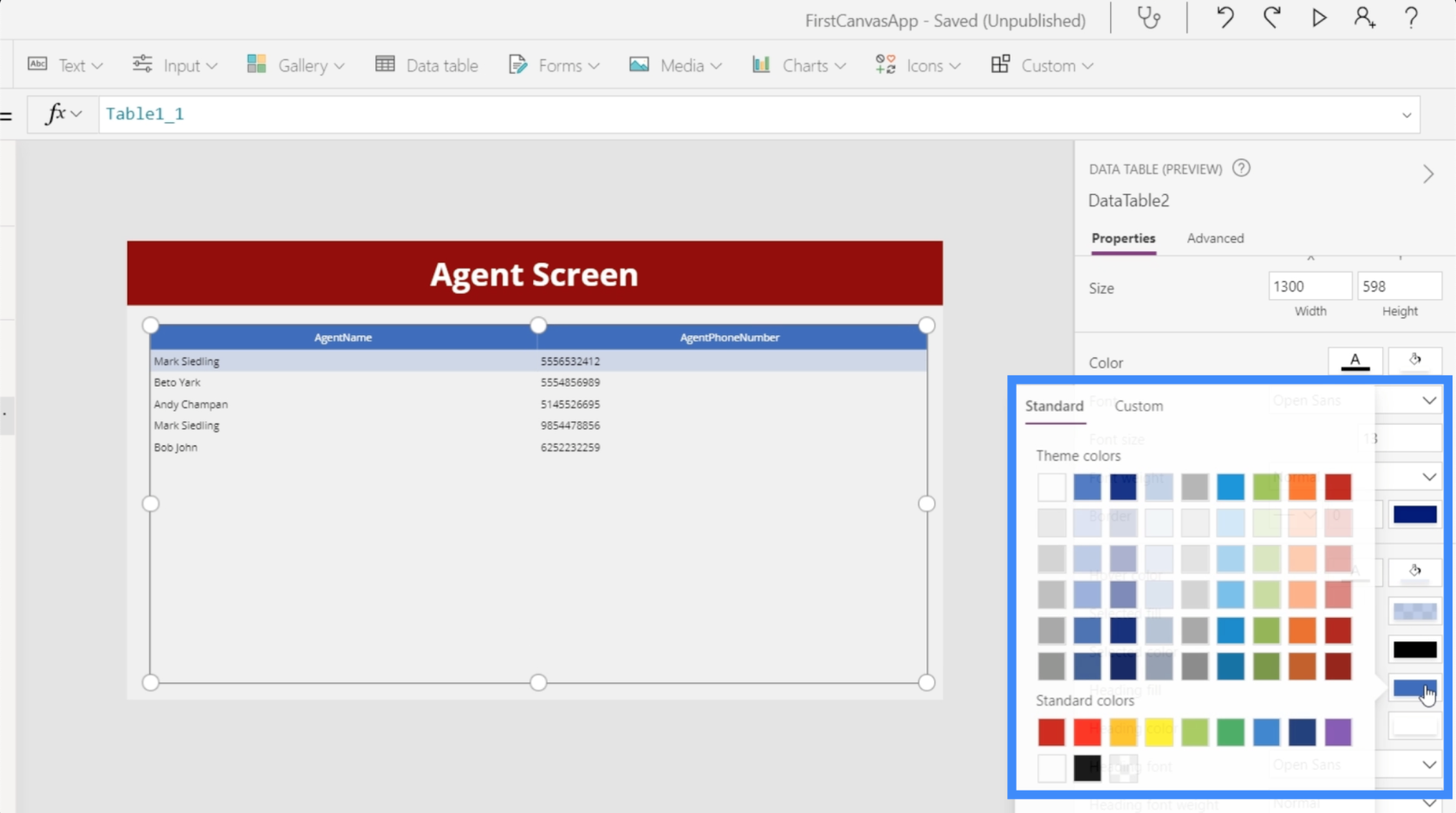Click the Agent Screen title banner
The image size is (1456, 813).
click(x=535, y=274)
